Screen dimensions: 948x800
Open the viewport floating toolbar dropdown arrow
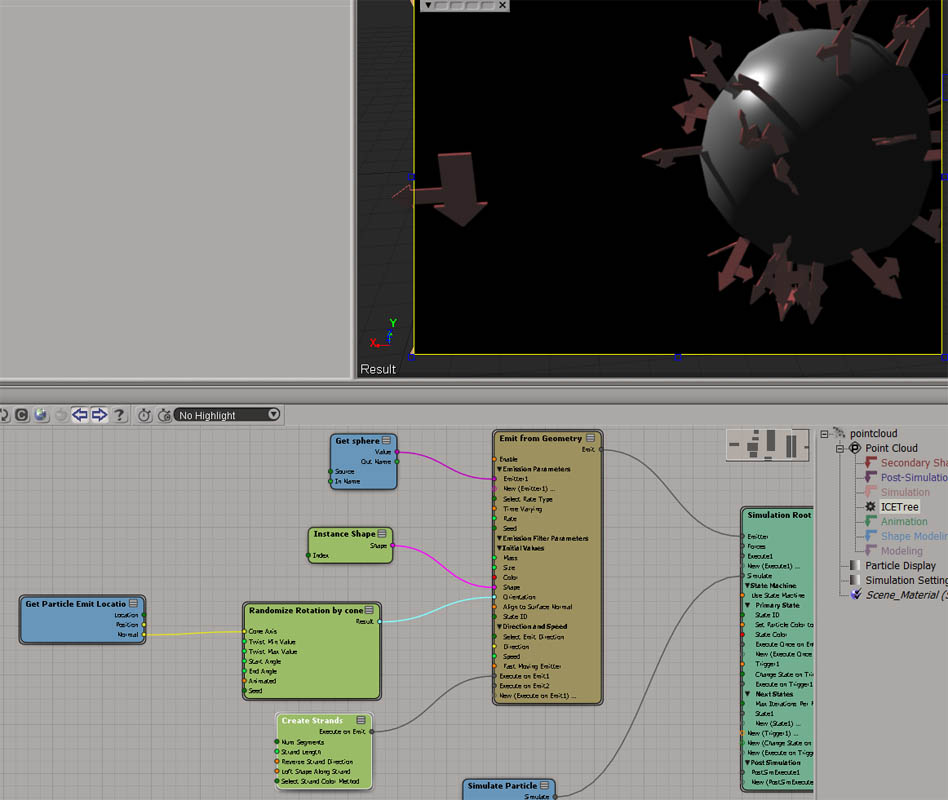[427, 5]
